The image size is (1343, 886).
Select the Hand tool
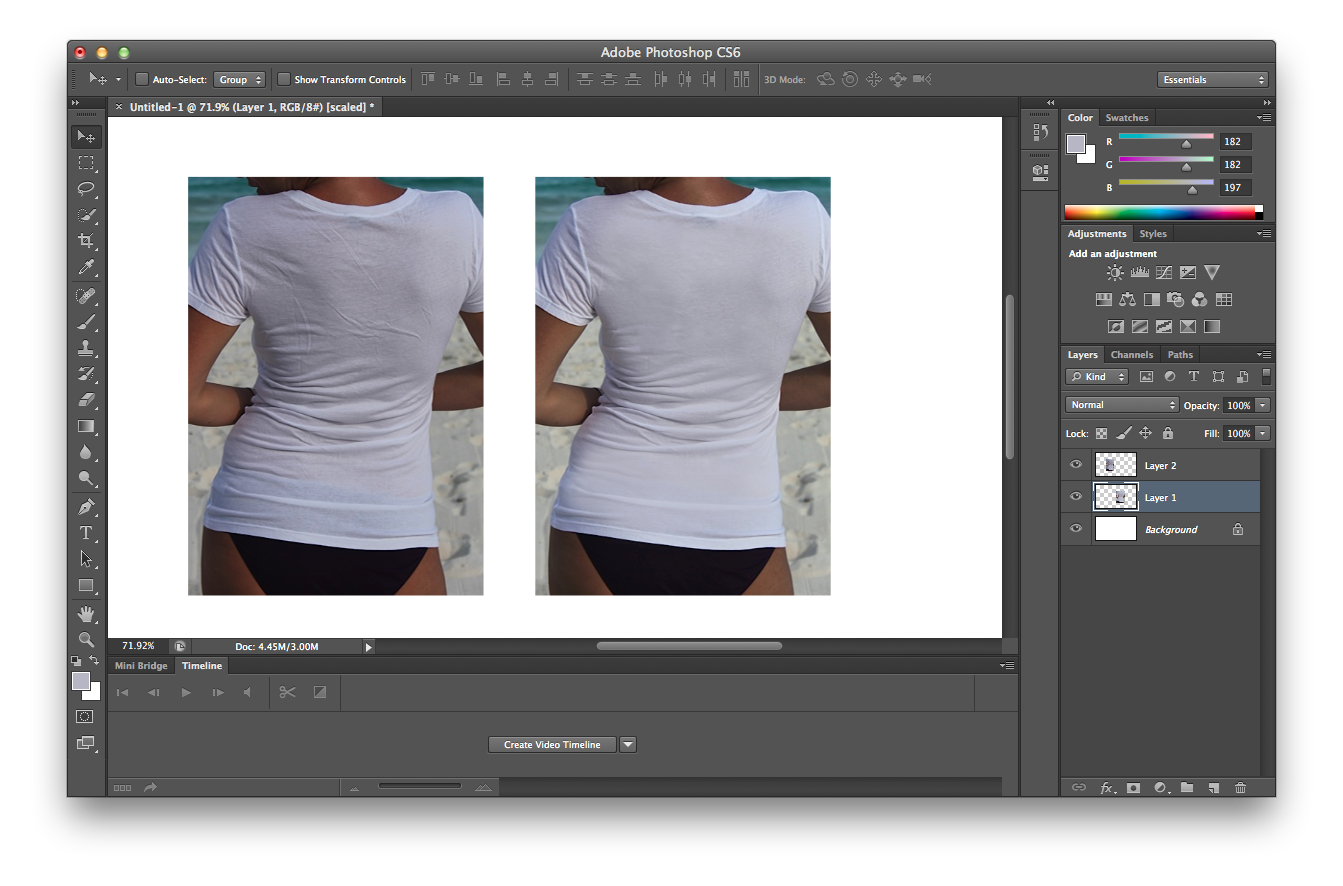click(x=86, y=614)
